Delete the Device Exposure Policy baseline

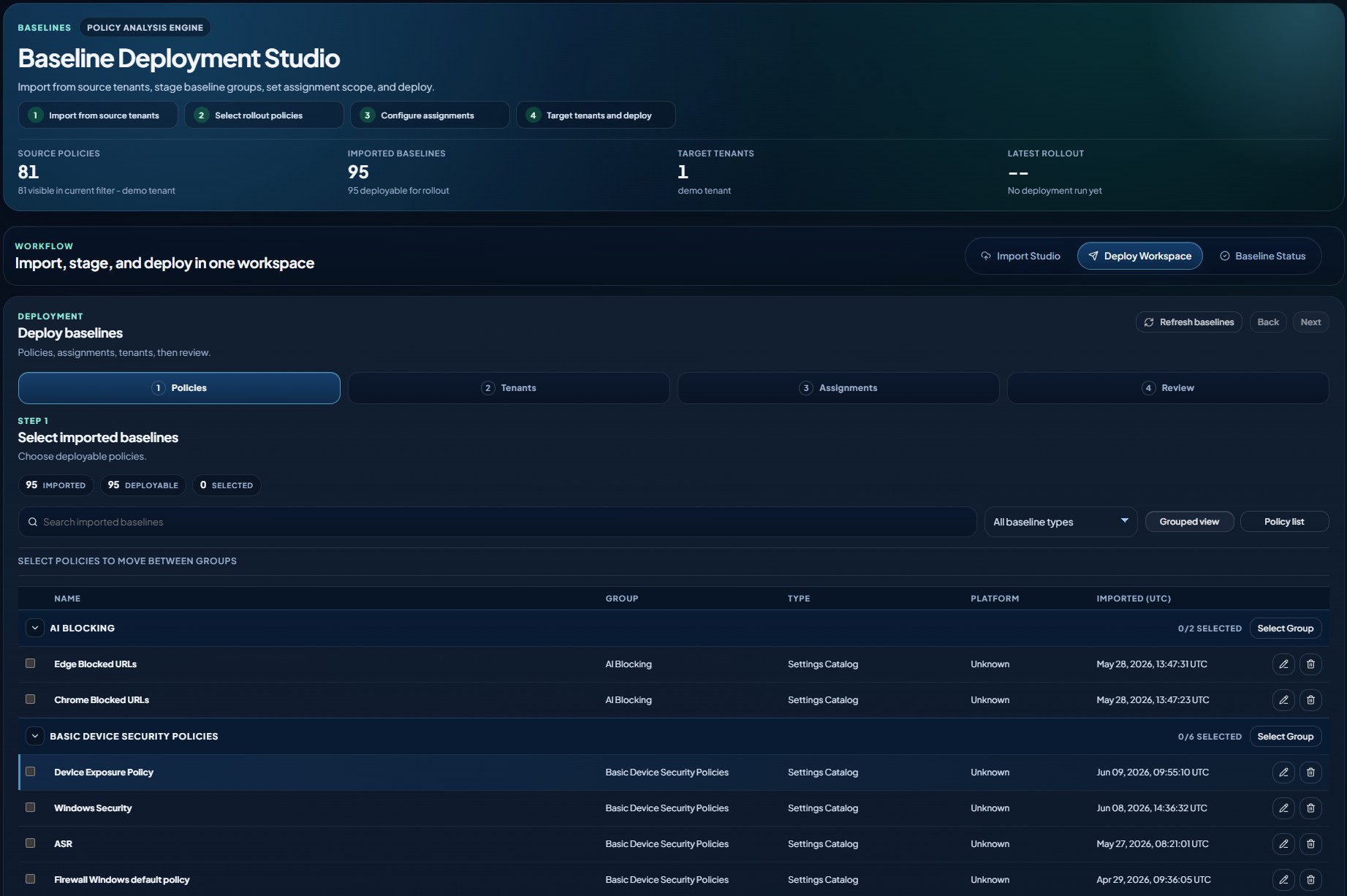pyautogui.click(x=1310, y=772)
